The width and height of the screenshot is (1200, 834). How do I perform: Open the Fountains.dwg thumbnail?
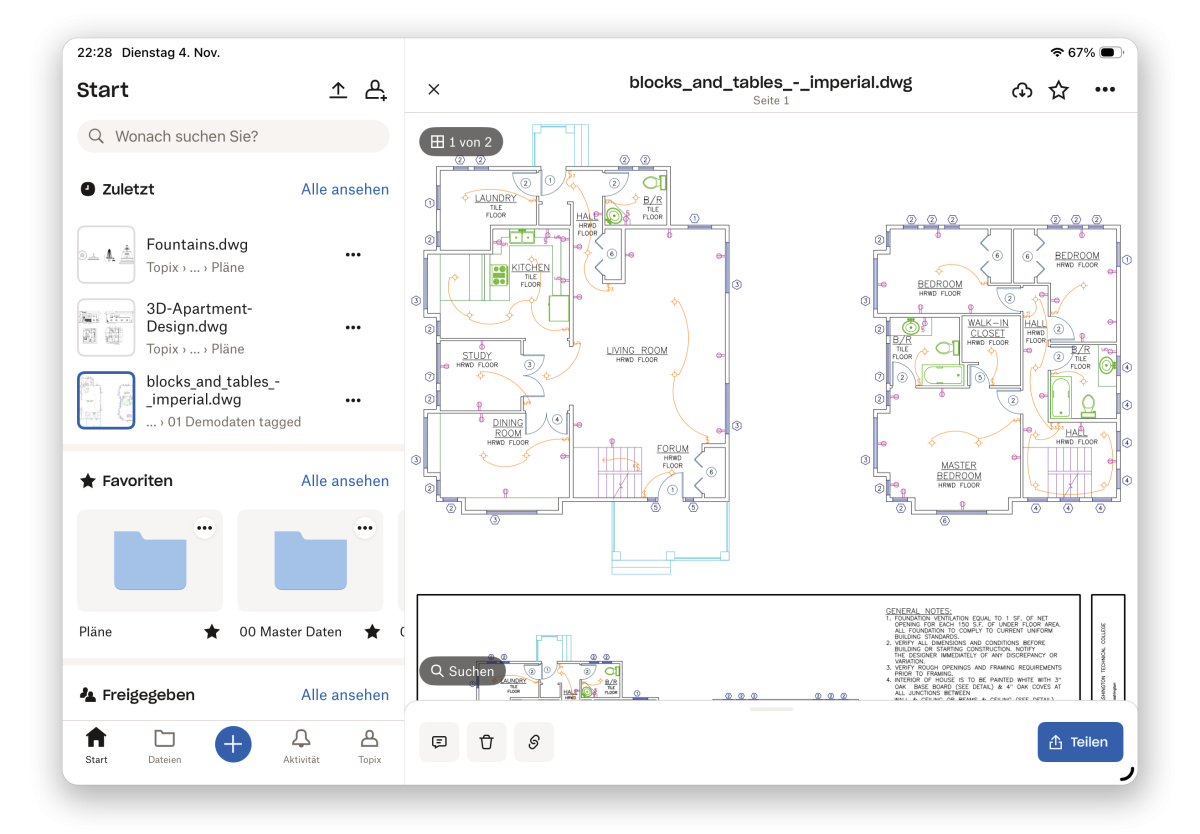pyautogui.click(x=106, y=255)
